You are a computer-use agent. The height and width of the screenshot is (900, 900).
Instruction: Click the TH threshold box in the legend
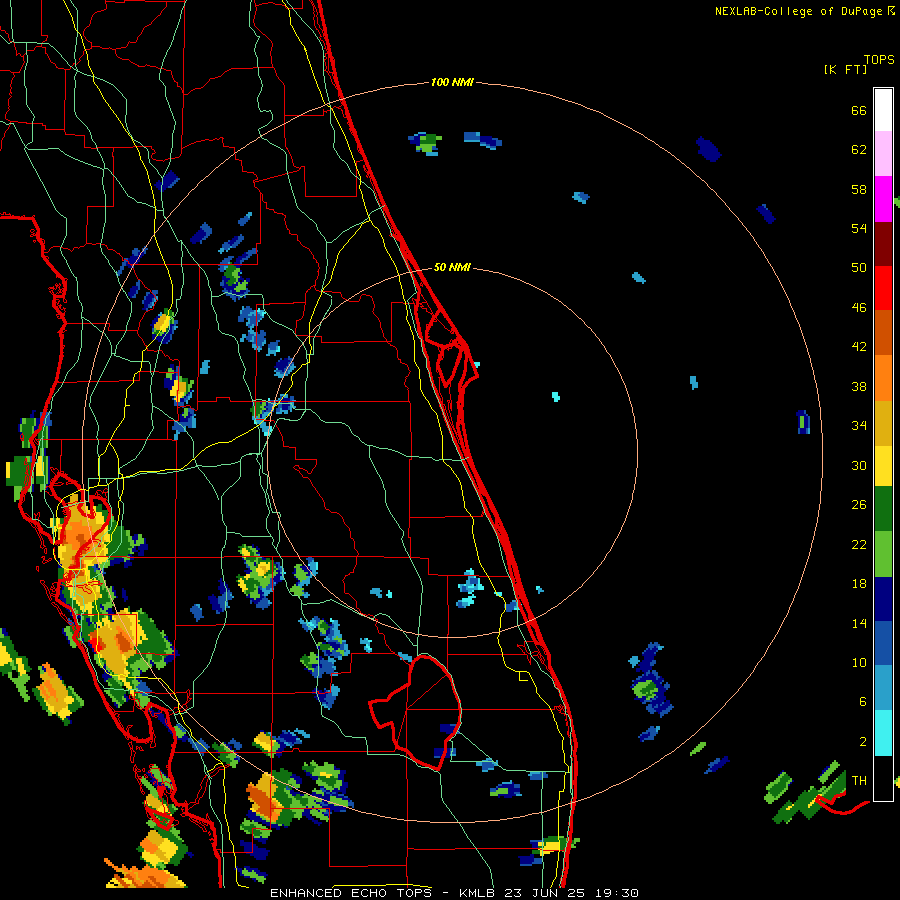[x=883, y=778]
